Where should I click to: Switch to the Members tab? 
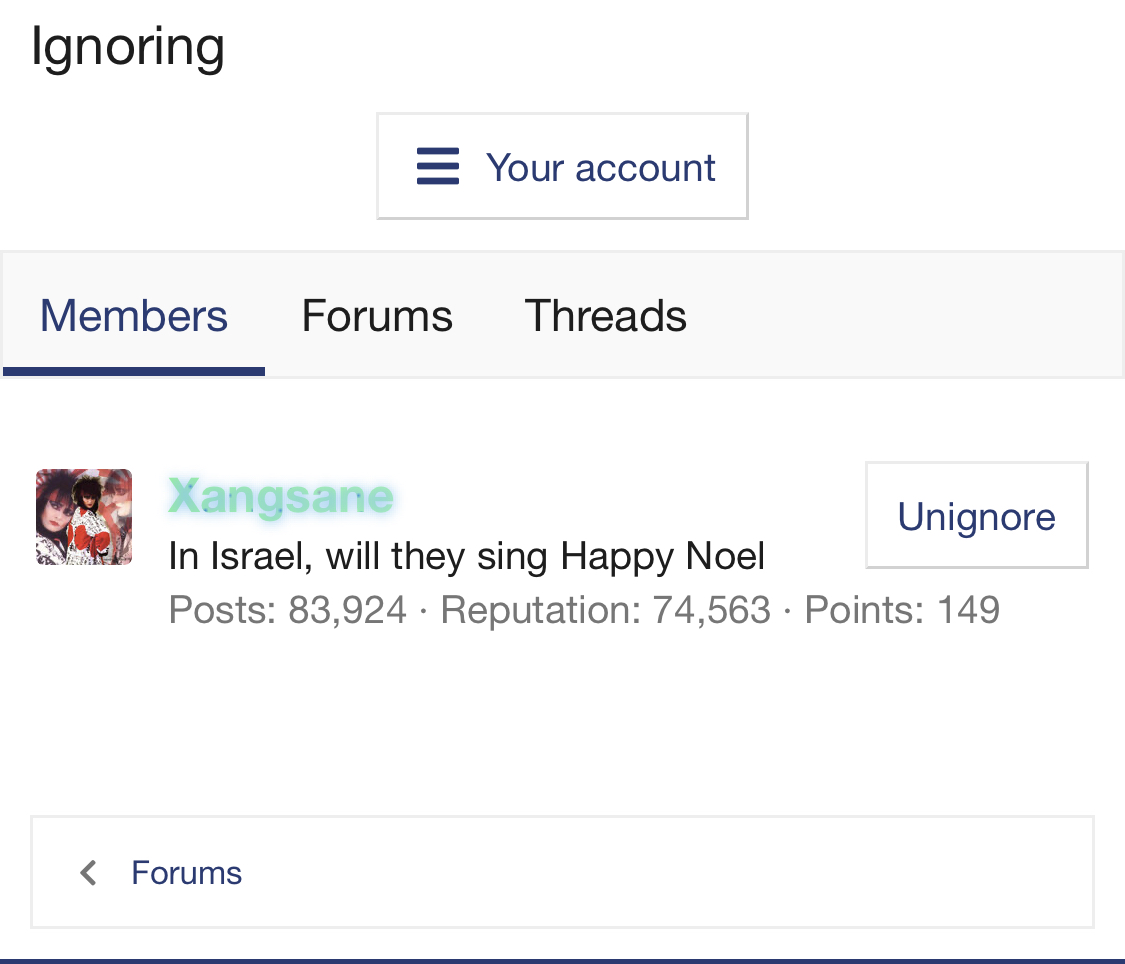134,316
